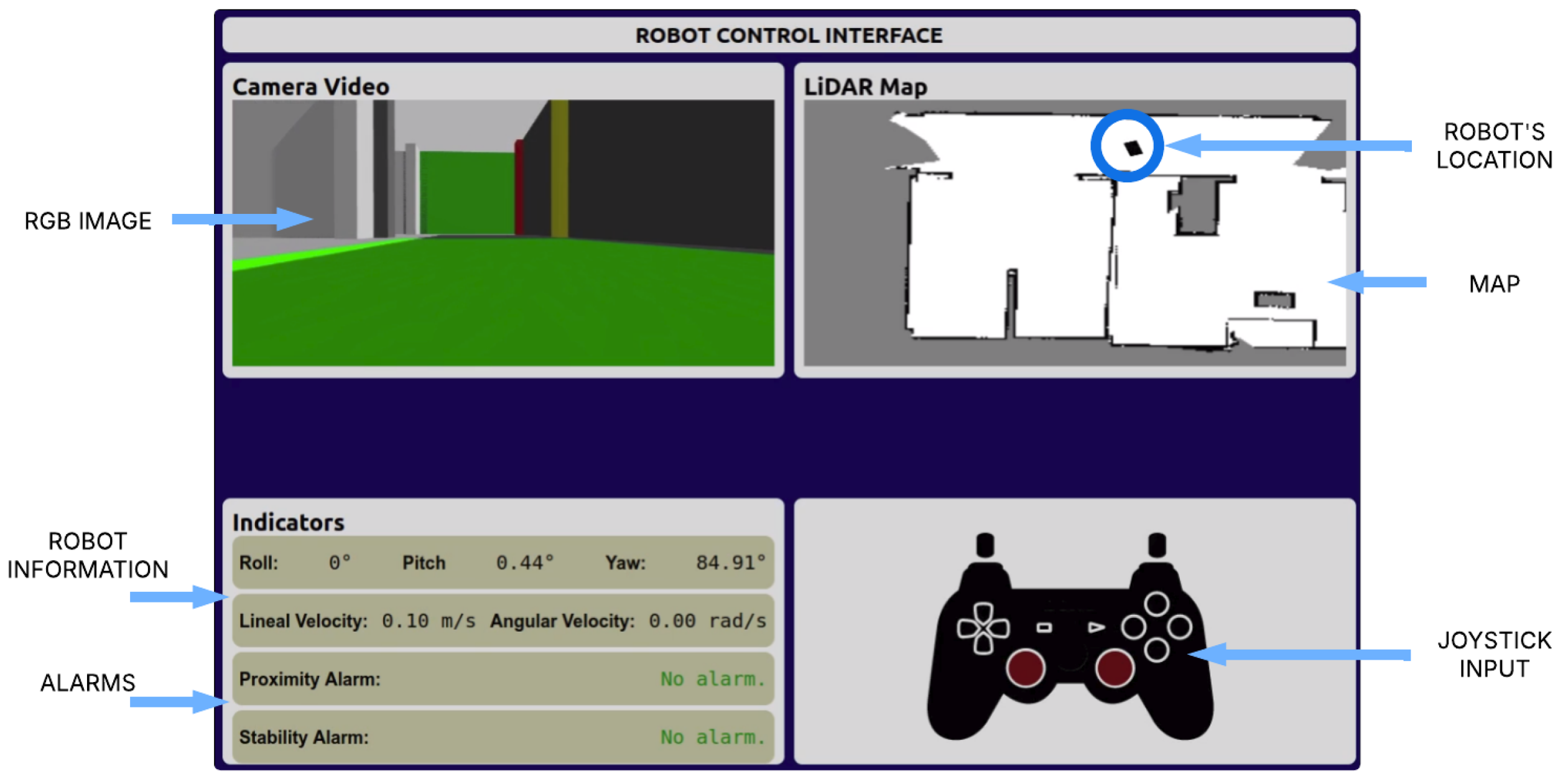Click the Robot Control Interface title bar
This screenshot has height=784, width=1563.
[788, 35]
